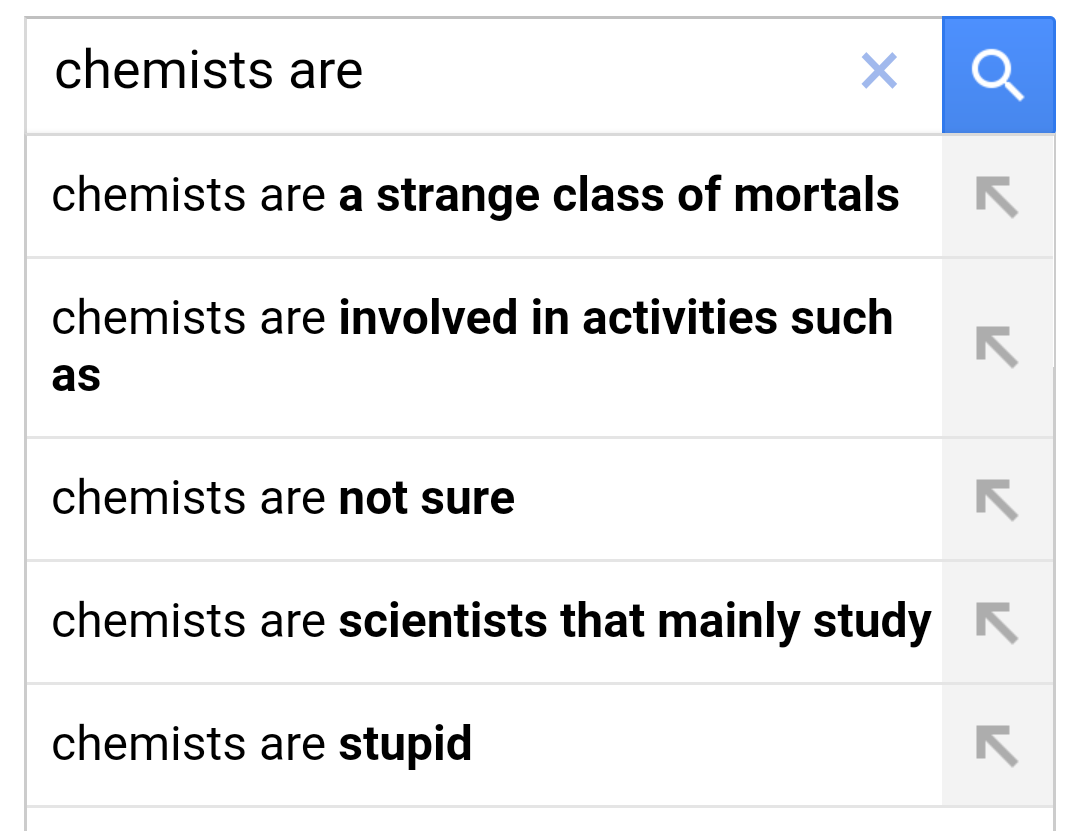Fill query using 'involved in activities such as' arrow

coord(997,347)
